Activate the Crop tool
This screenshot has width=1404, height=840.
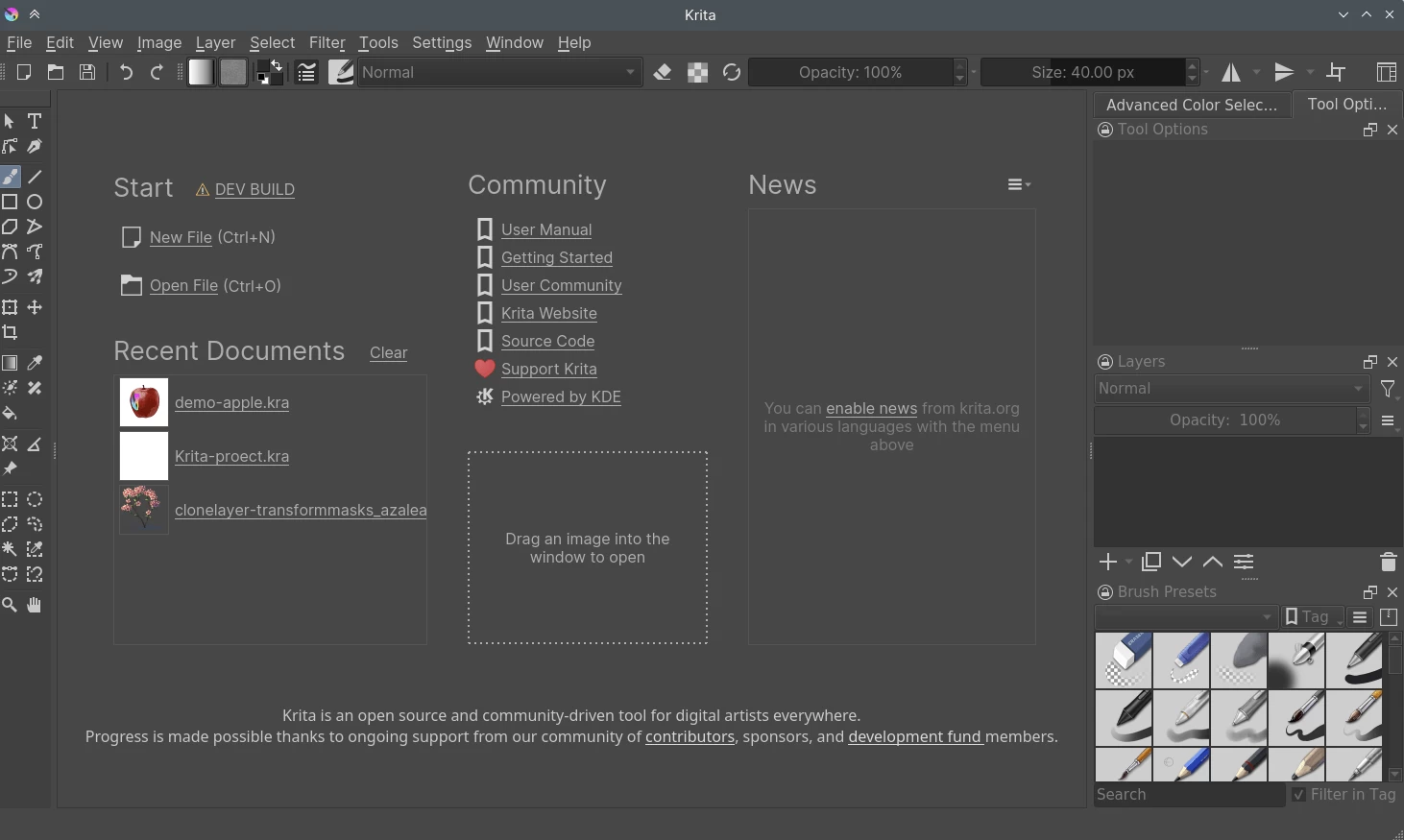coord(10,332)
